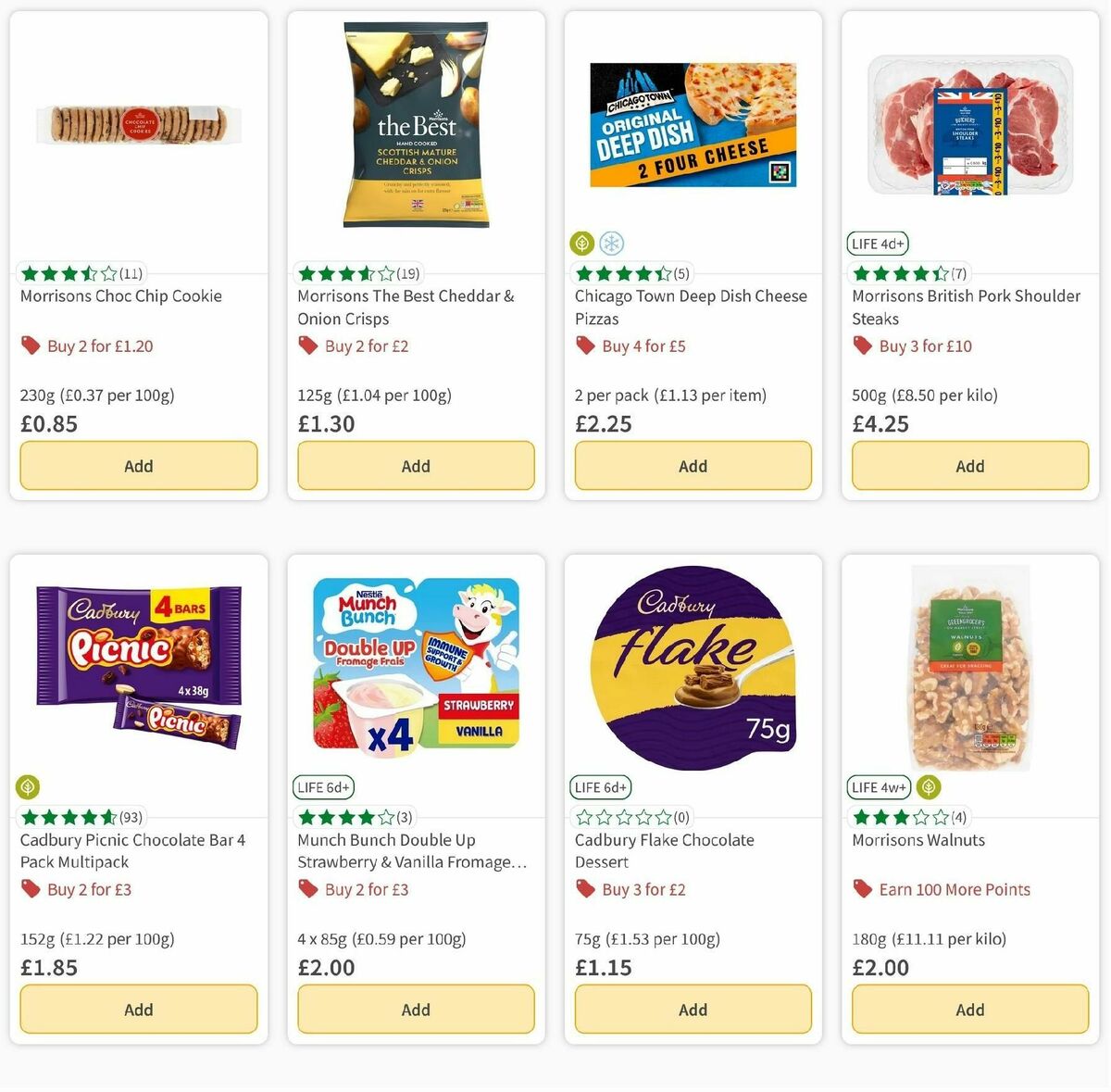Screen dimensions: 1111x1092
Task: Add Morrisons Choc Chip Cookie to basket
Action: point(138,465)
